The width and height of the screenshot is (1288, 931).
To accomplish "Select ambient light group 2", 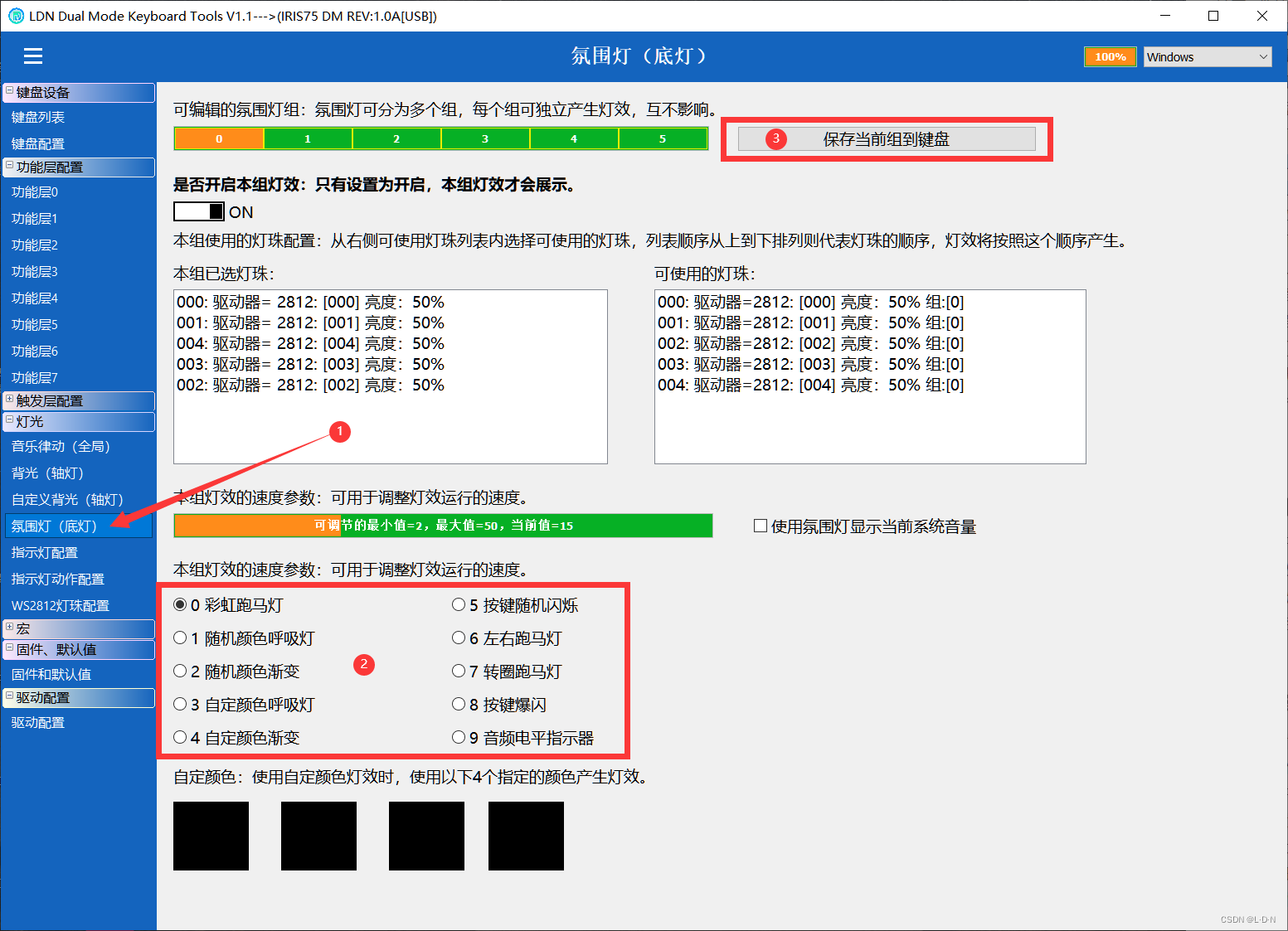I will pyautogui.click(x=396, y=138).
